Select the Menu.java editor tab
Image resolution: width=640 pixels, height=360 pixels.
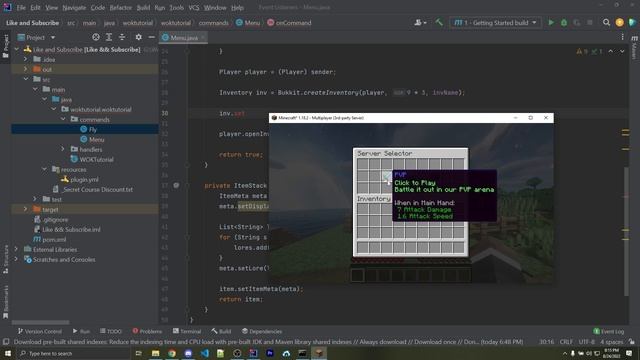183,38
